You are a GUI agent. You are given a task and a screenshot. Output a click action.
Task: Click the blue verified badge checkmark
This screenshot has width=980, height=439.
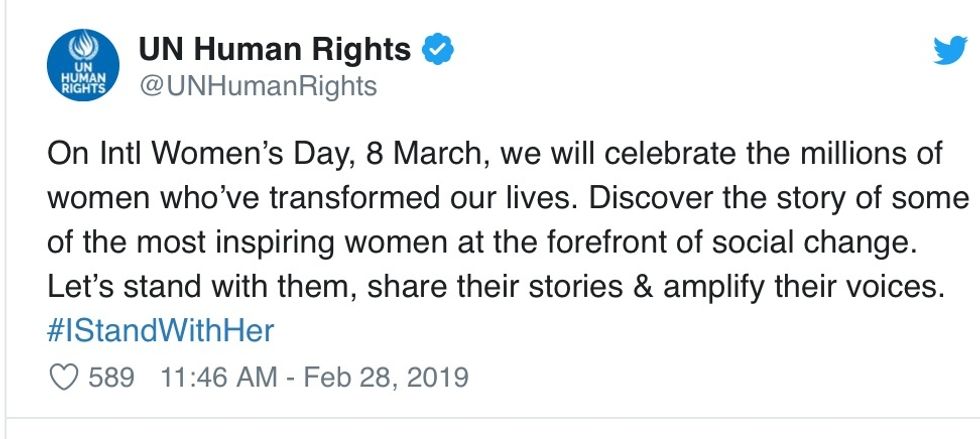(439, 50)
